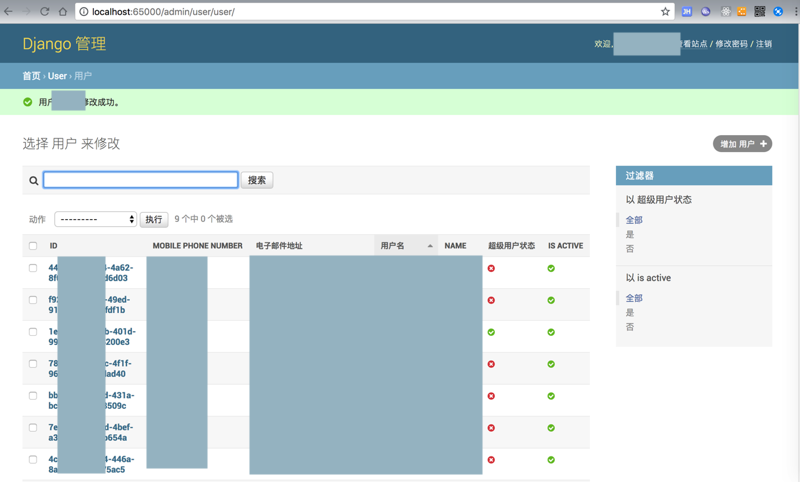Viewport: 800px width, 482px height.
Task: Click the red superuser icon in the 446a row
Action: [x=491, y=460]
